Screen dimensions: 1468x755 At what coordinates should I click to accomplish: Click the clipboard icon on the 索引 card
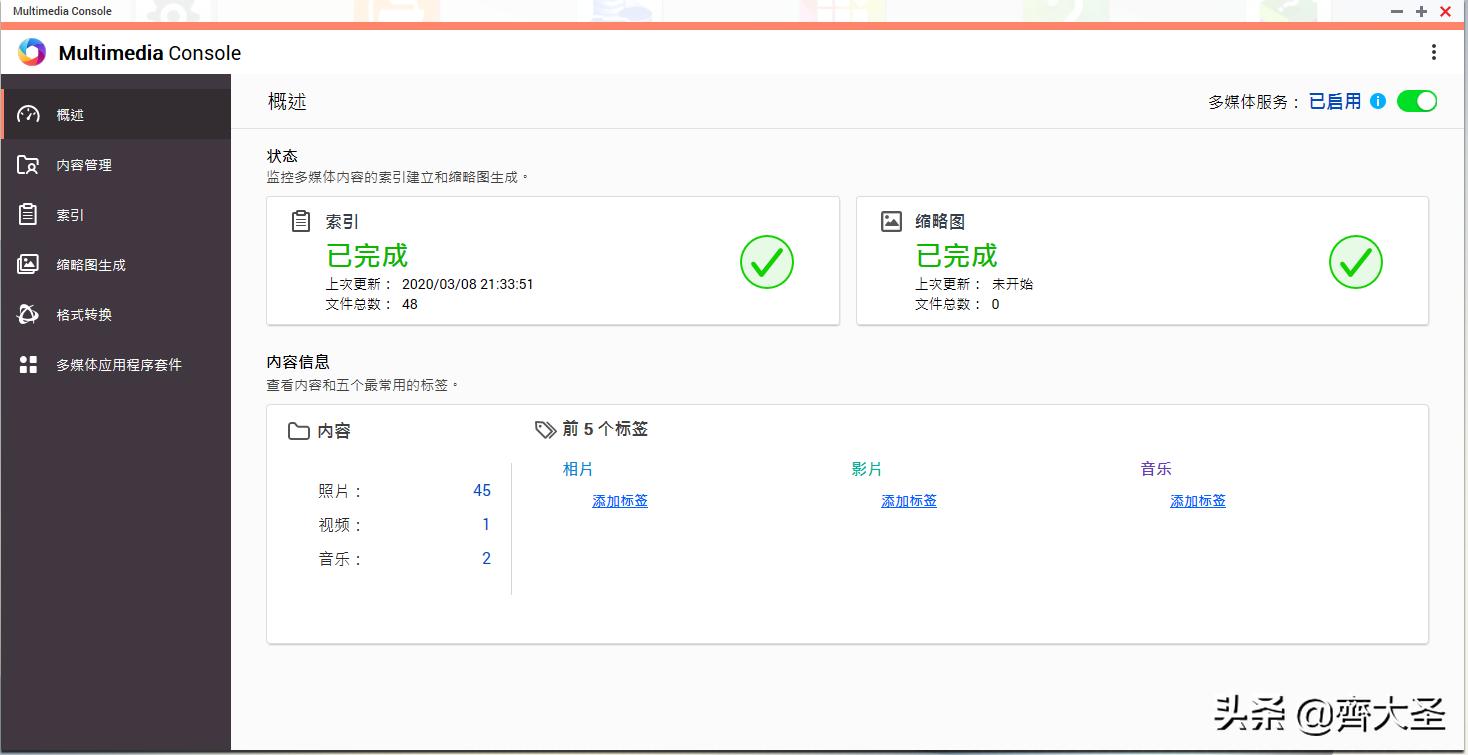pyautogui.click(x=299, y=221)
